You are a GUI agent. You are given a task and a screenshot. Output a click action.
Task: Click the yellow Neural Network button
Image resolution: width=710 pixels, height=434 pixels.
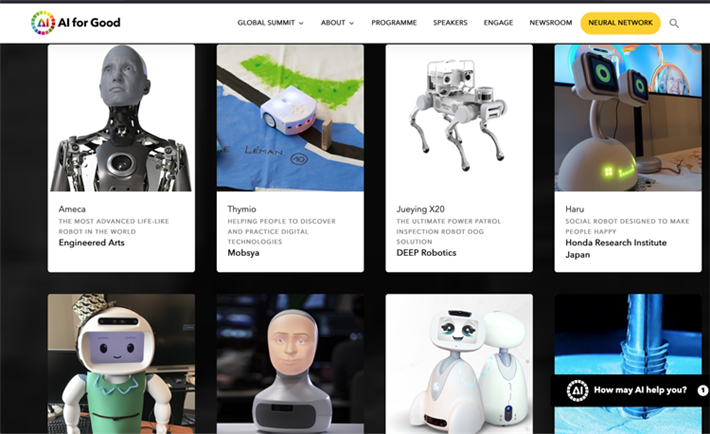[x=620, y=23]
